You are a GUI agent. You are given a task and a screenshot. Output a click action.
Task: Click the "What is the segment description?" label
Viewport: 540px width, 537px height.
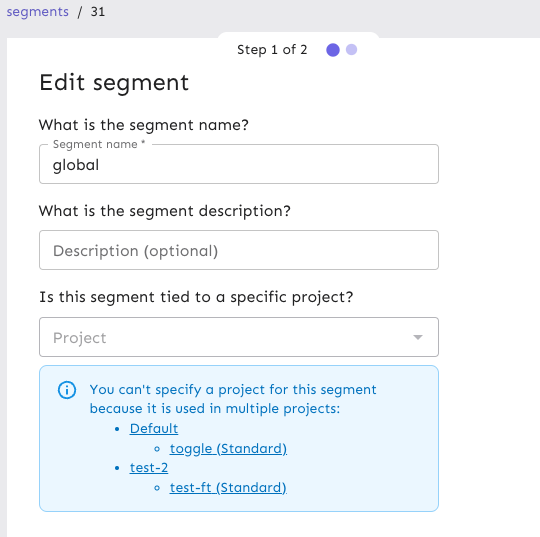click(165, 211)
